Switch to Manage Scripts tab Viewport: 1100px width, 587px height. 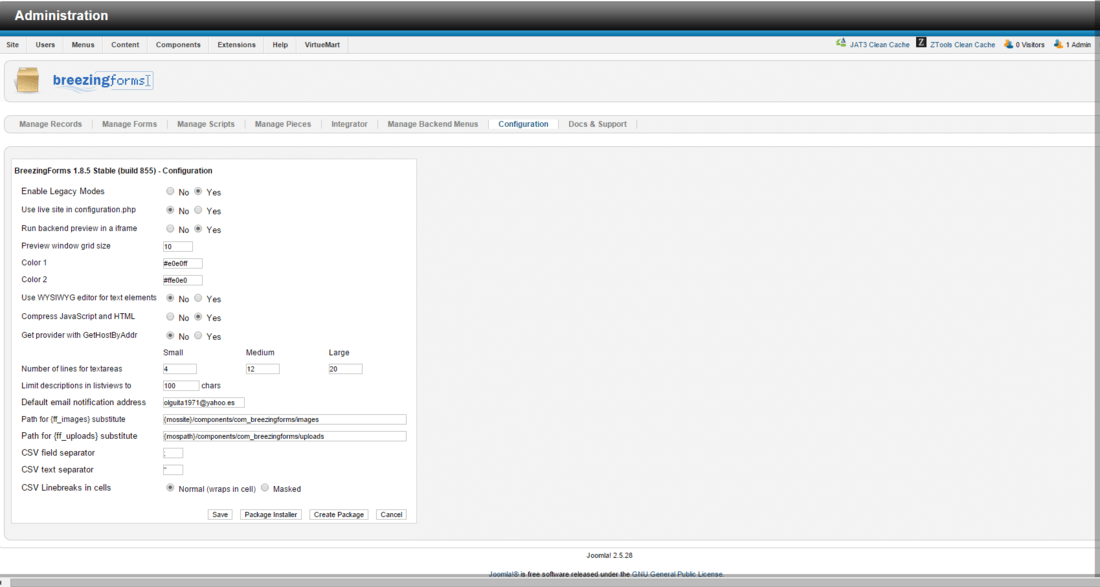click(x=206, y=124)
